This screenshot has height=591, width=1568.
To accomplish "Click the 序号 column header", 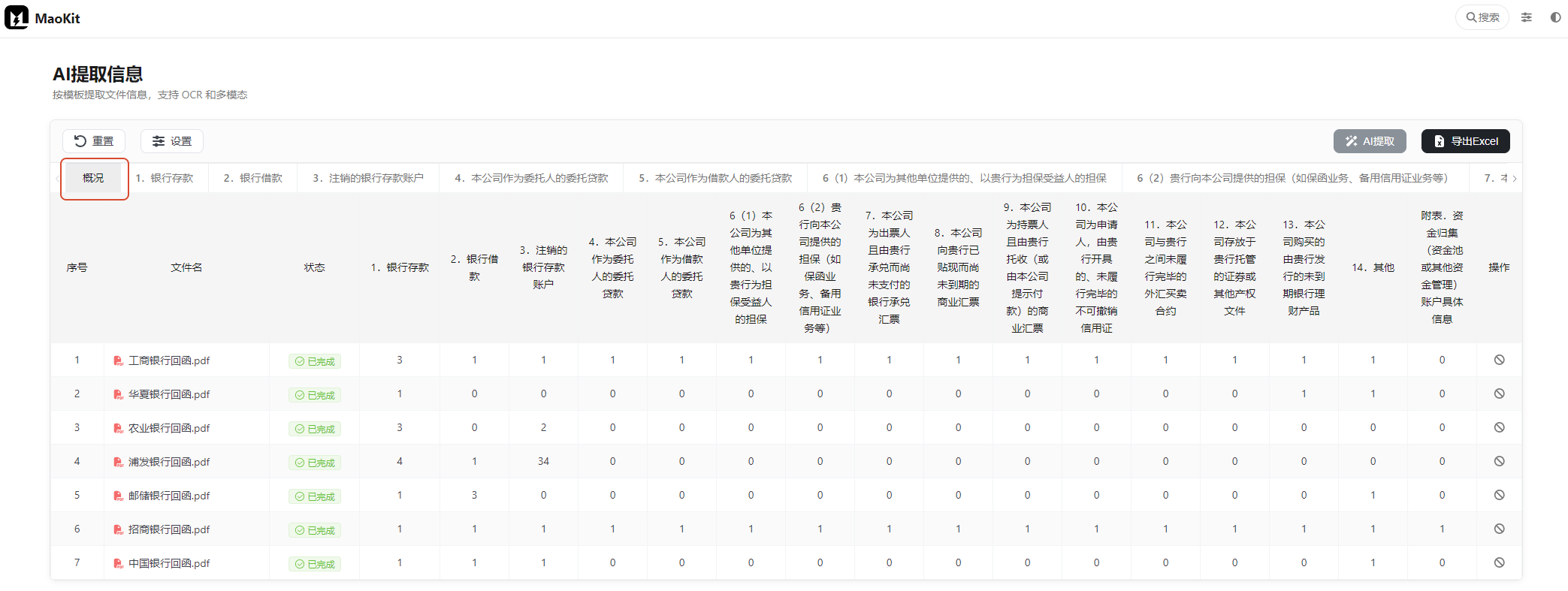I will [x=77, y=268].
